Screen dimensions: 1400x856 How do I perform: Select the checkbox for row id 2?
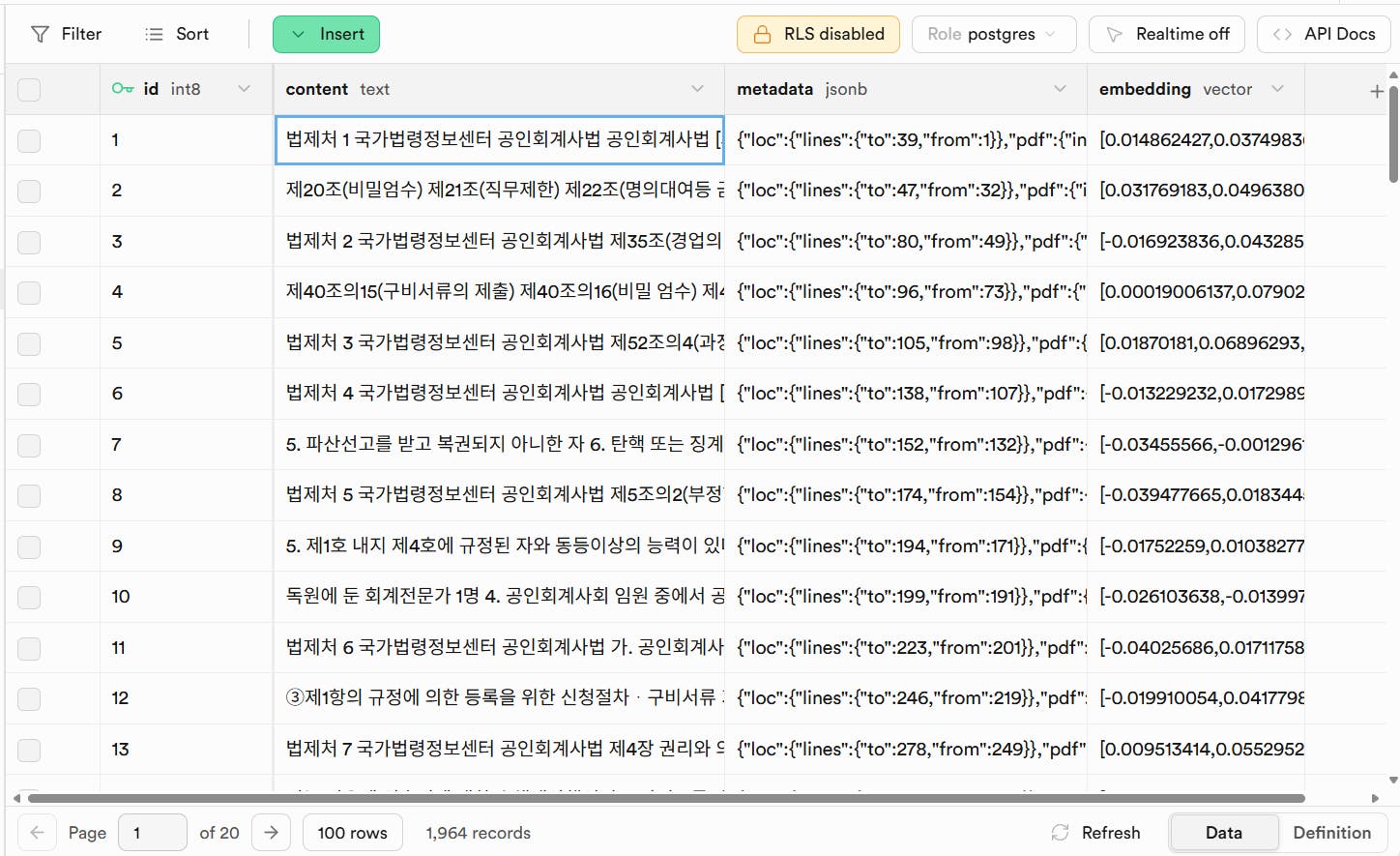[29, 191]
